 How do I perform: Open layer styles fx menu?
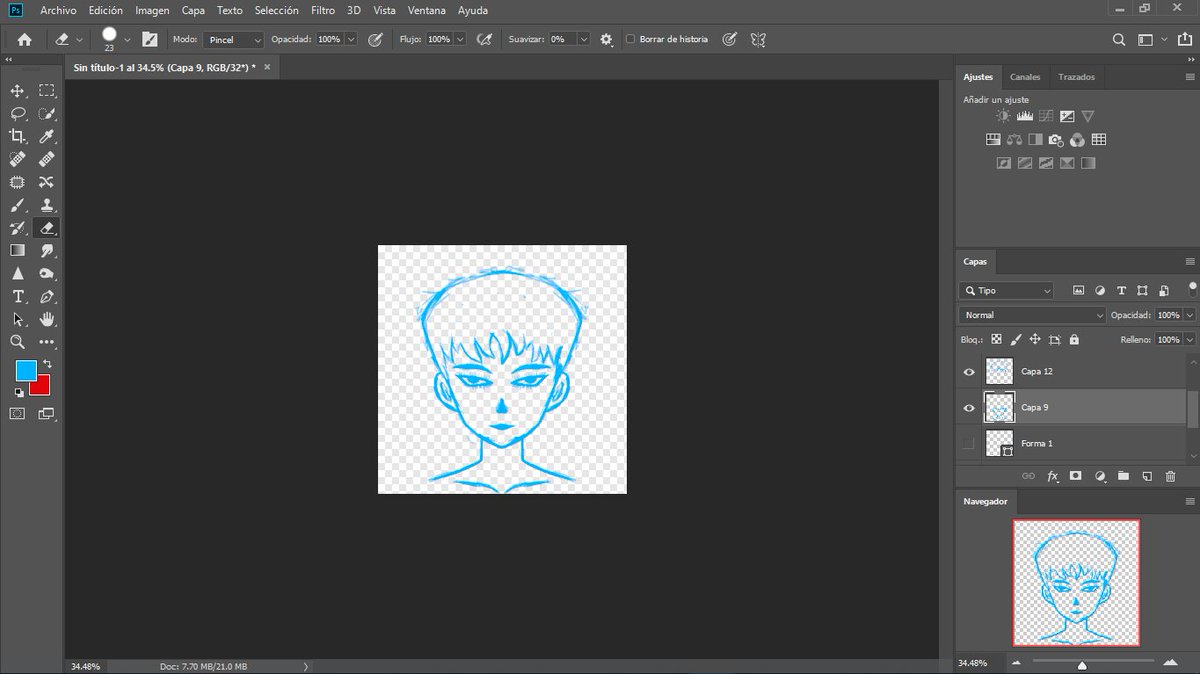(x=1052, y=476)
